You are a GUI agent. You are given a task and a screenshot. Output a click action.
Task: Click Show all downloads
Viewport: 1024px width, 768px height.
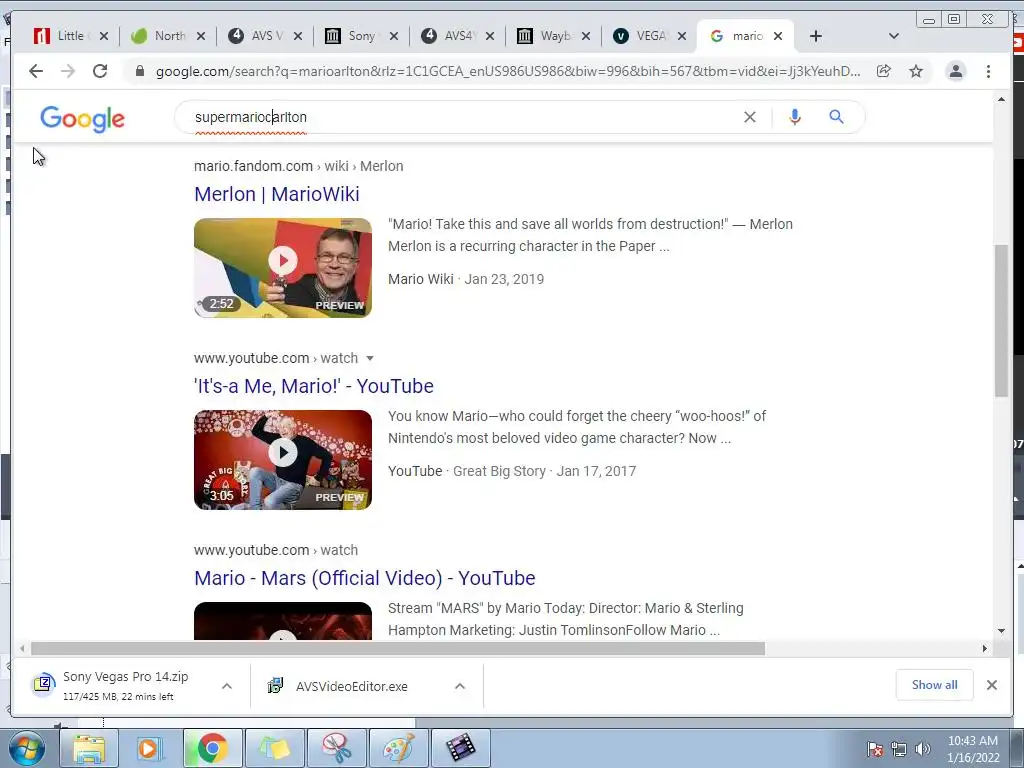(x=935, y=685)
